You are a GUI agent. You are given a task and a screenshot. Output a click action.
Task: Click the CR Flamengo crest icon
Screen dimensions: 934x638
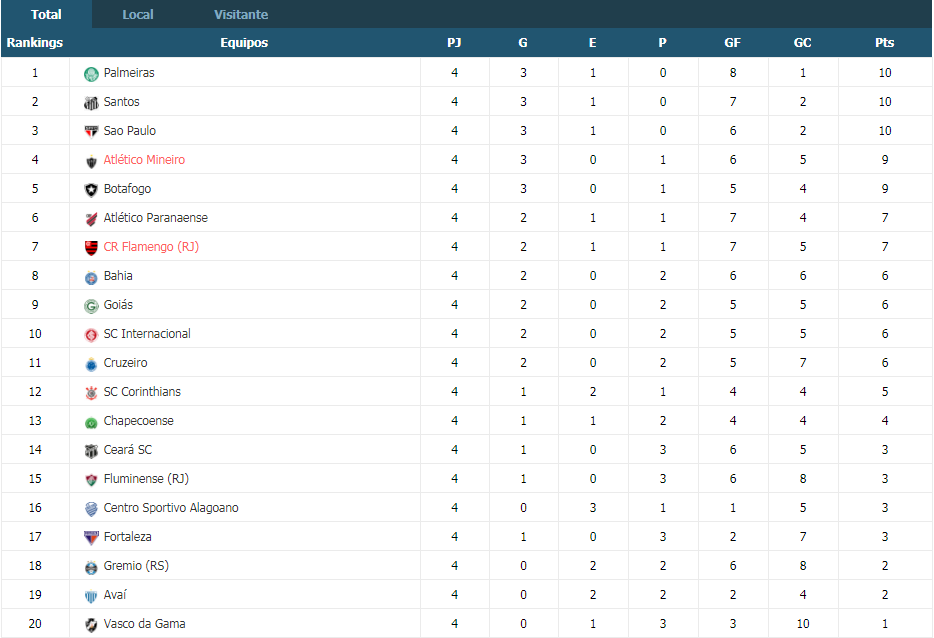(91, 248)
